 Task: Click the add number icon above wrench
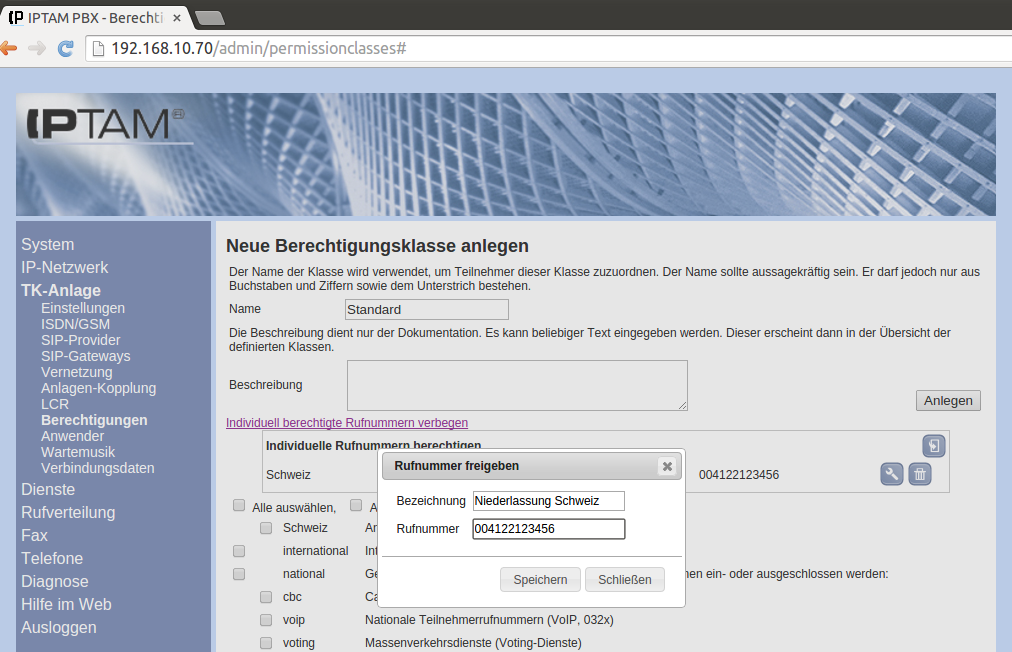(933, 446)
